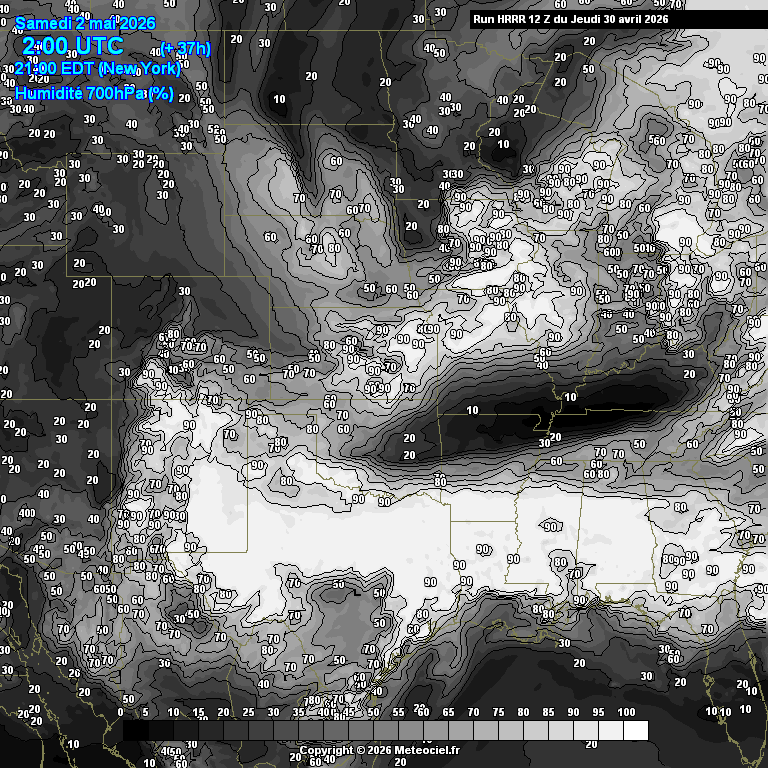The width and height of the screenshot is (768, 768).
Task: Click the black 0% swatch on the humidity scale
Action: coord(132,731)
